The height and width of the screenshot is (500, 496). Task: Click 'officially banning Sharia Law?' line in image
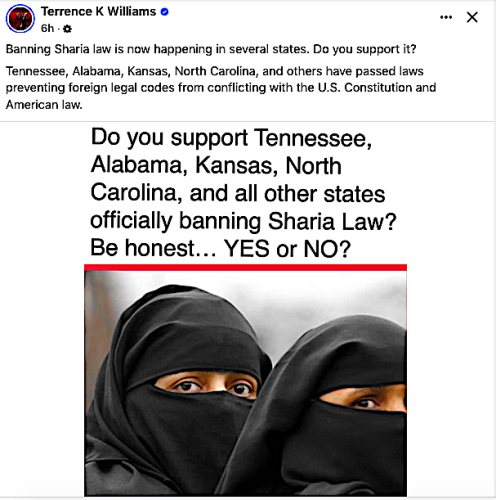coord(243,221)
